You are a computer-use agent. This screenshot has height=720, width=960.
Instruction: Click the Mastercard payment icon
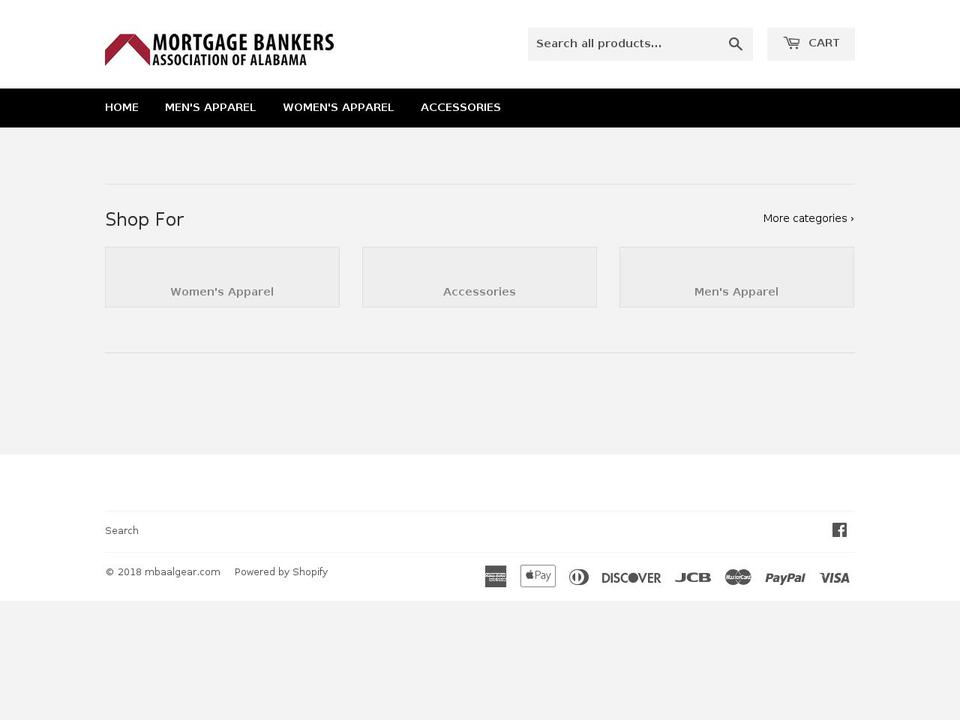[738, 577]
